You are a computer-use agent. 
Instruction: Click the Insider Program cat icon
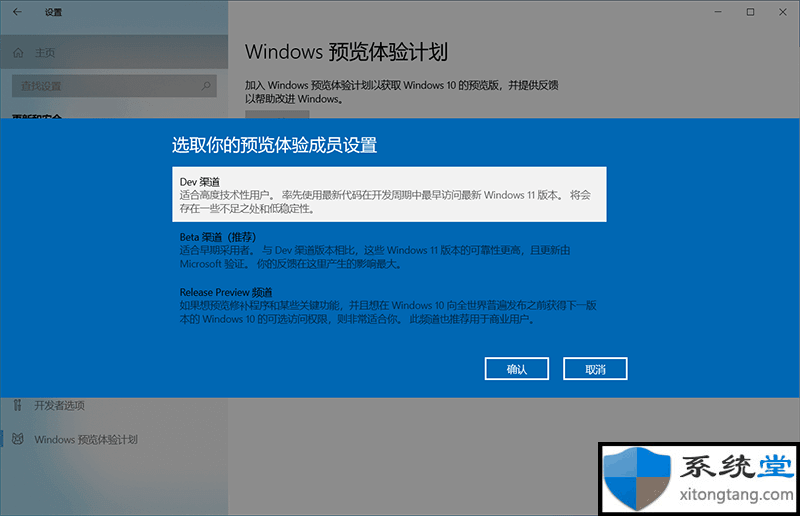(18, 439)
